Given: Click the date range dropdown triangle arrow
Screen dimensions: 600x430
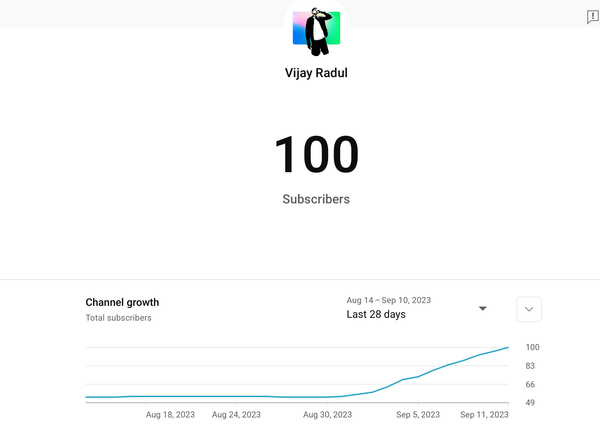Looking at the screenshot, I should 483,308.
